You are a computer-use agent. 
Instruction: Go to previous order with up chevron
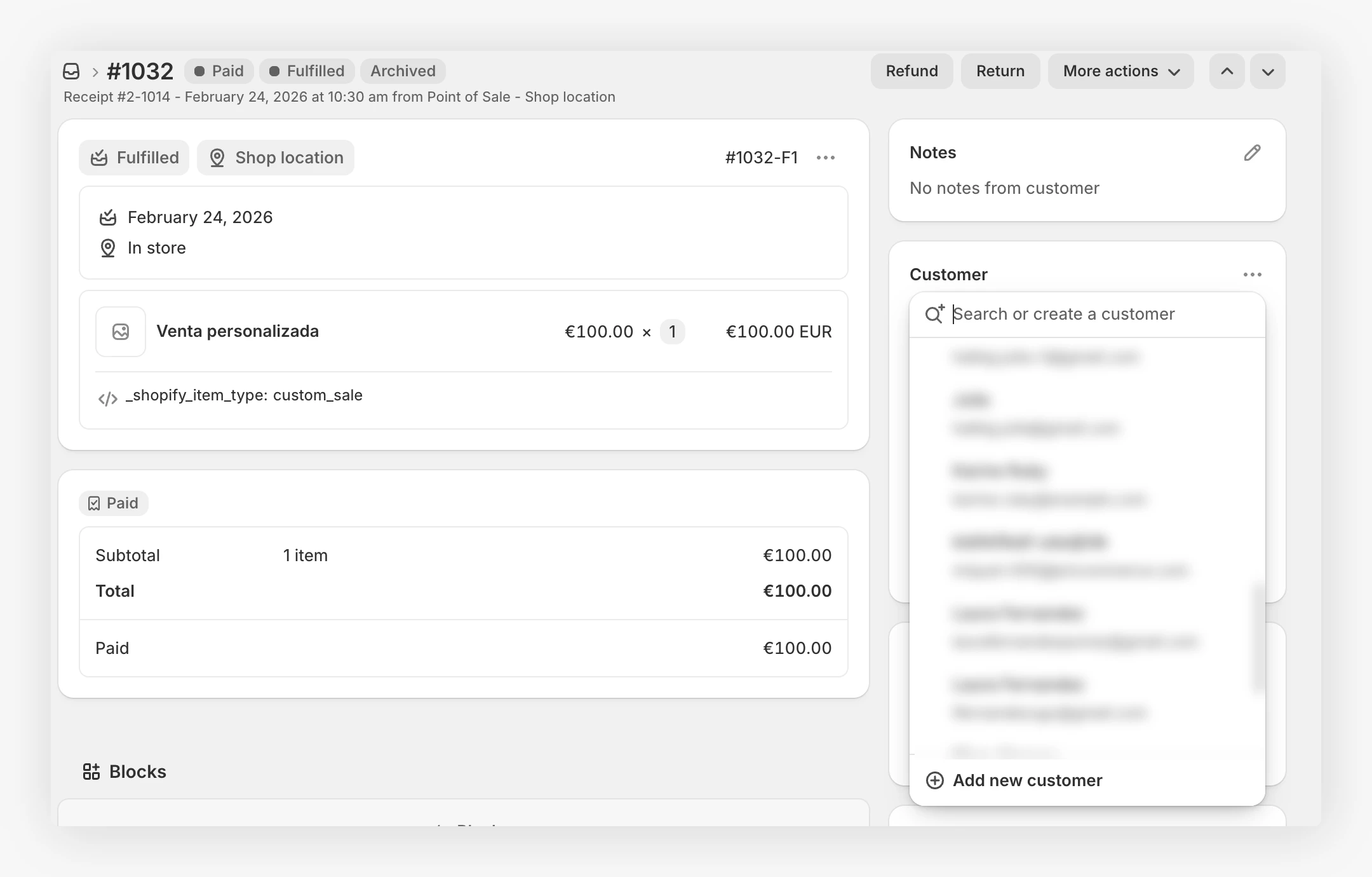coord(1227,71)
